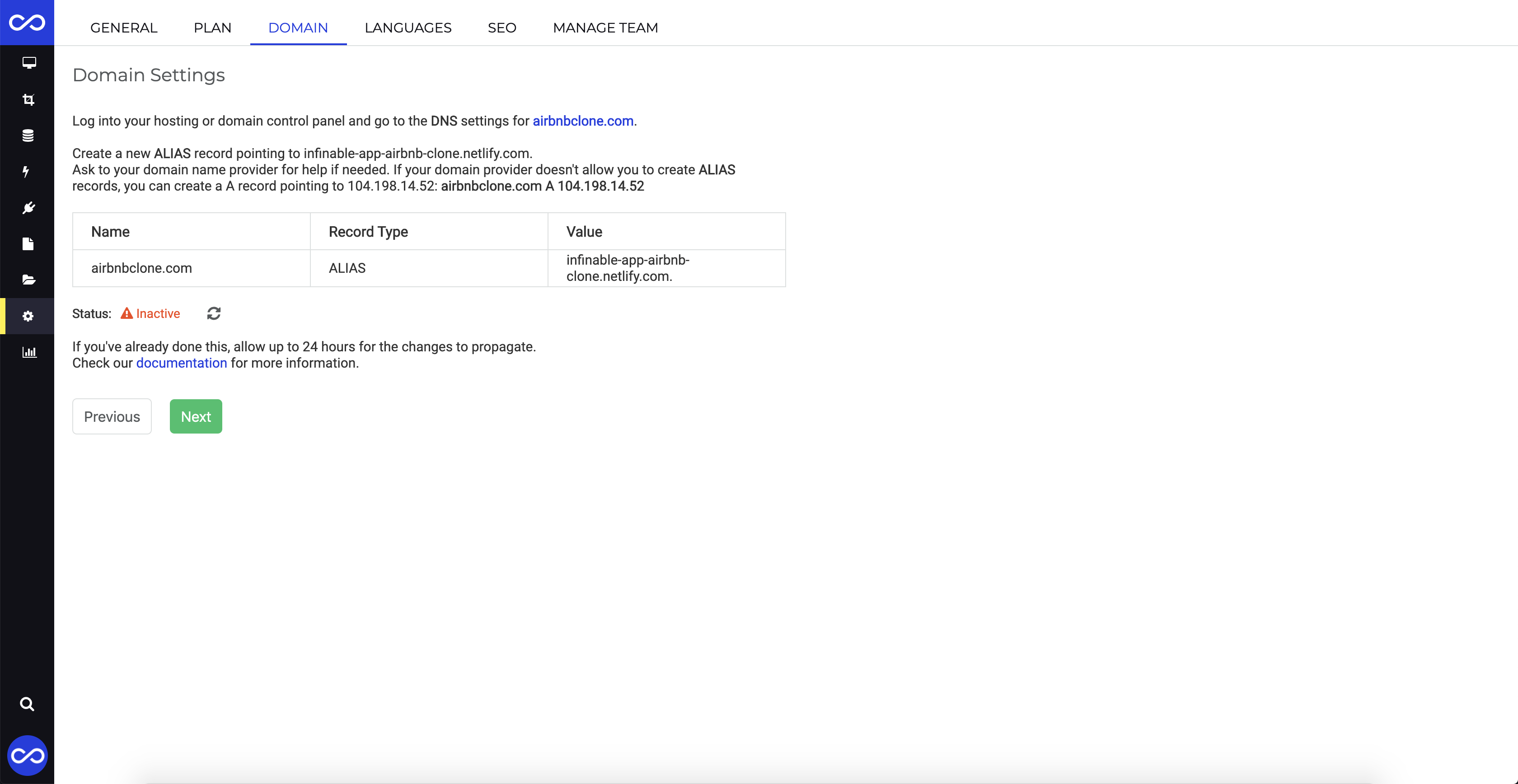Click the document page icon in sidebar
This screenshot has height=784, width=1518.
(x=28, y=244)
